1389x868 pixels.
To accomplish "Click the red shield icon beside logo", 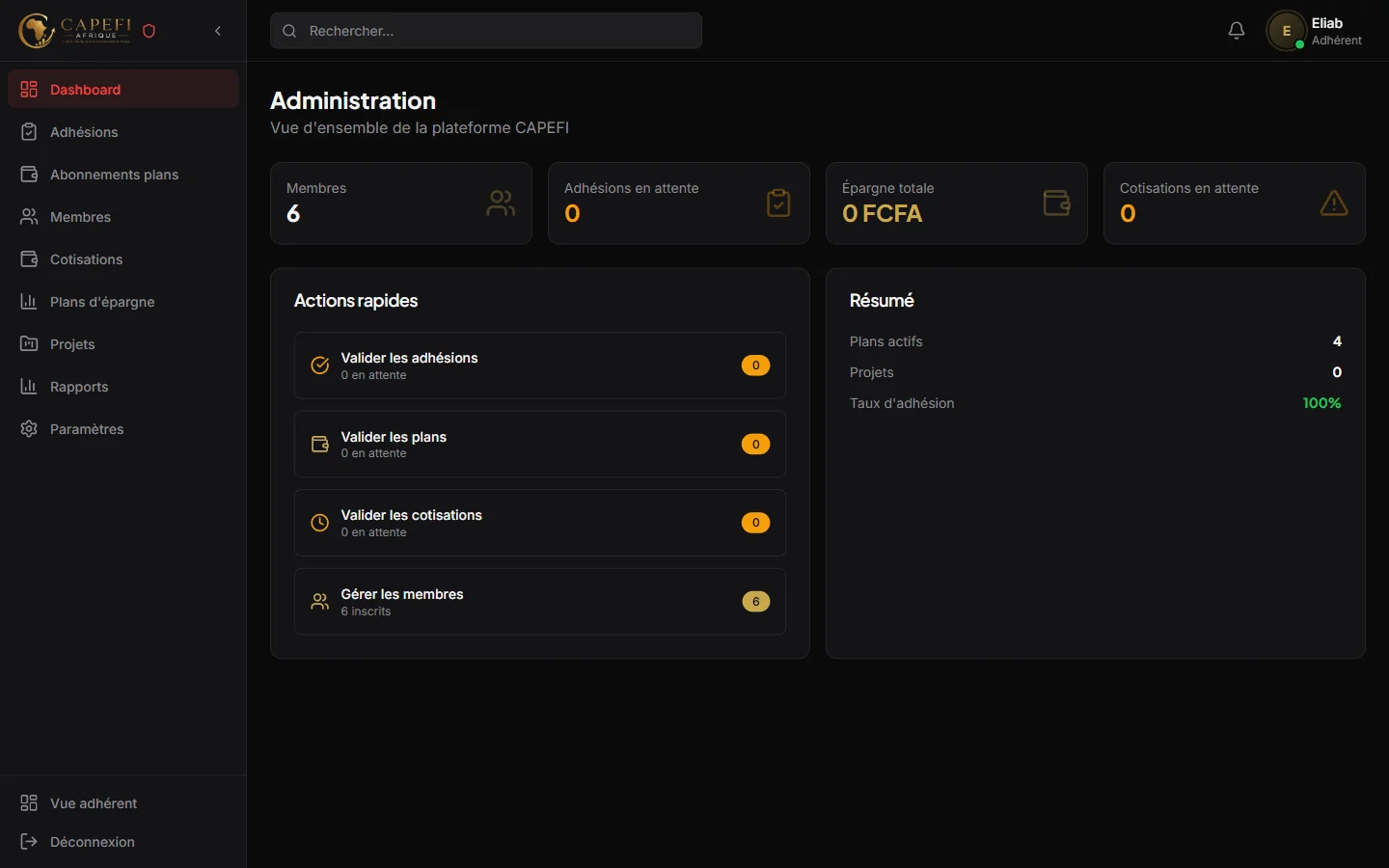I will tap(149, 31).
